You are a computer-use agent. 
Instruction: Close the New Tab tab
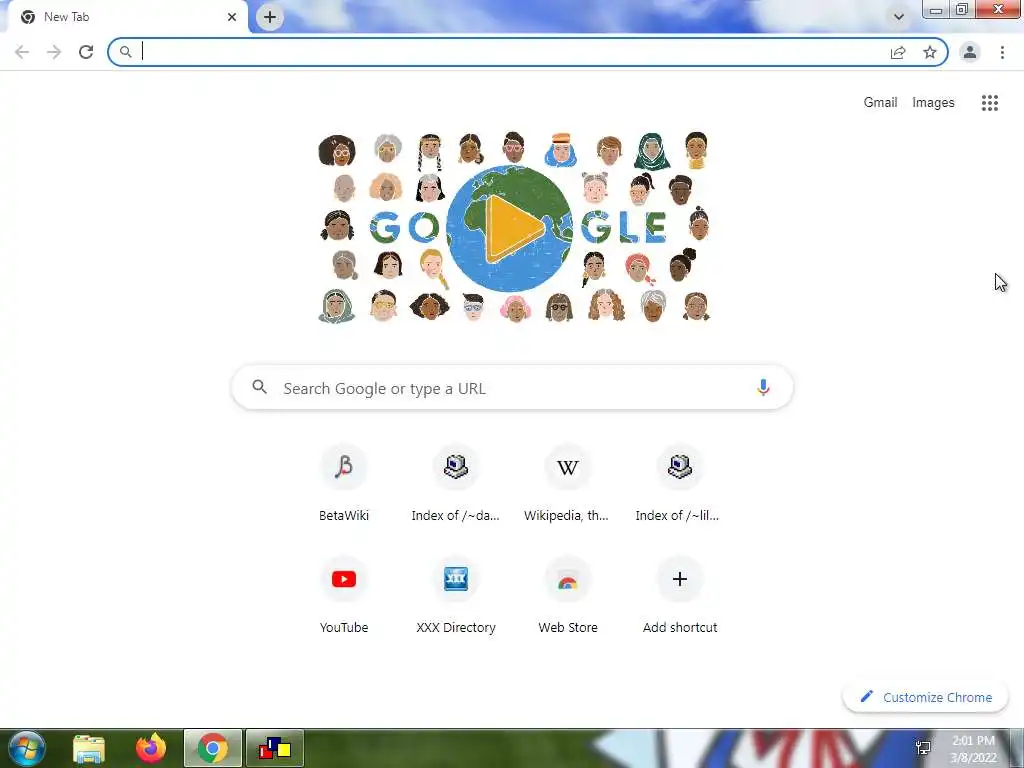tap(232, 17)
